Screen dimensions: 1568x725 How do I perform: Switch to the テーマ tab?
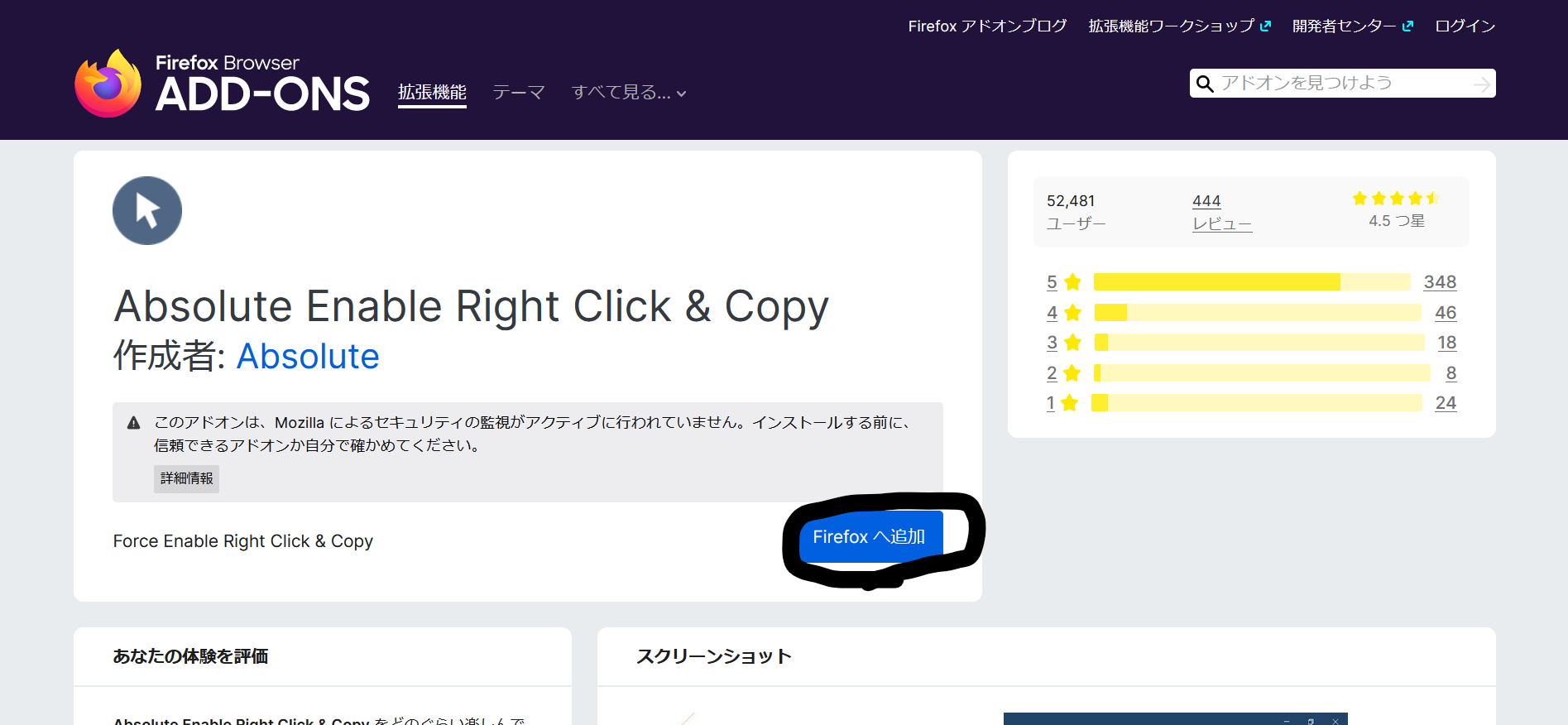click(x=519, y=93)
